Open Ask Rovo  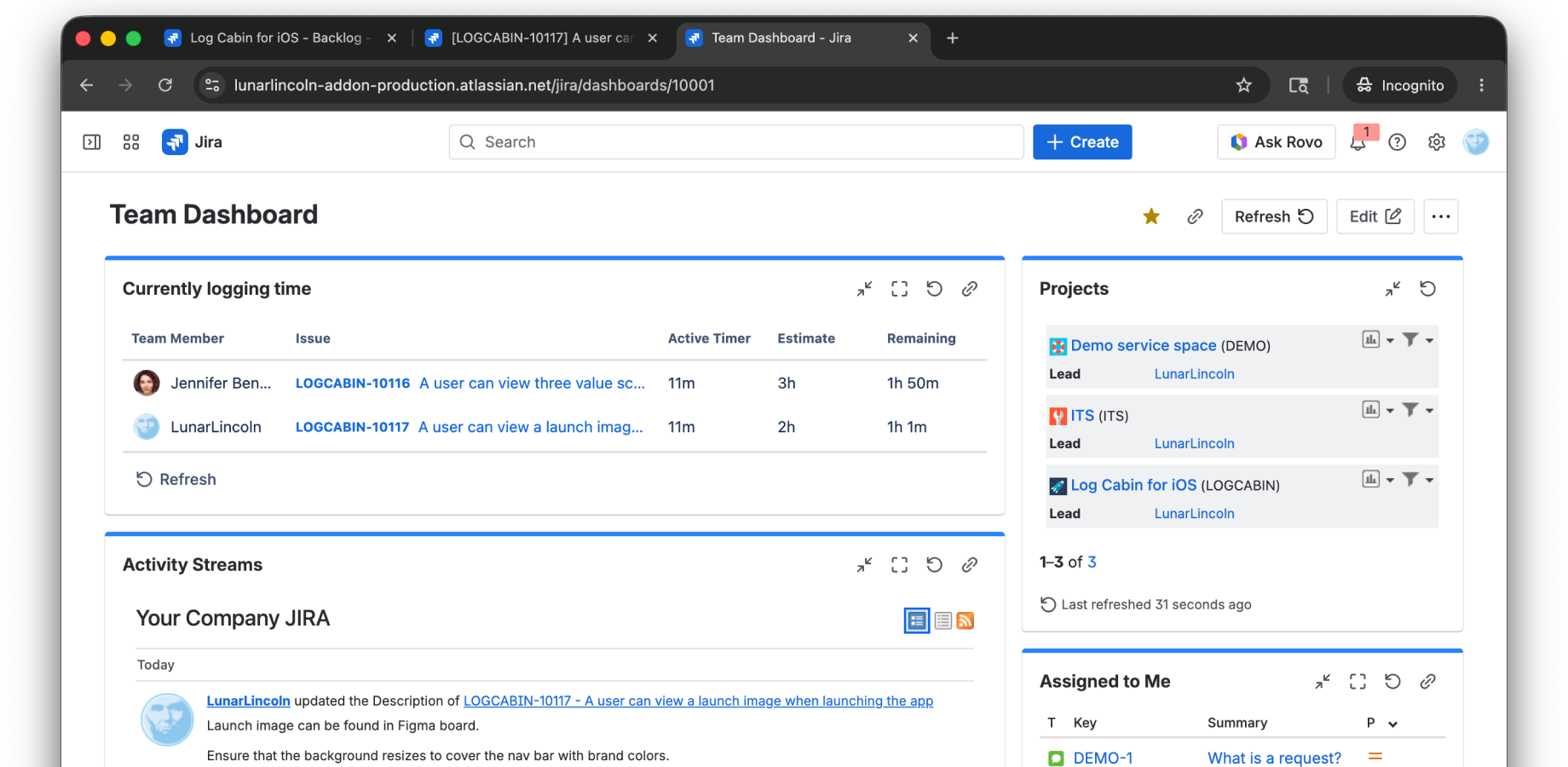coord(1277,142)
